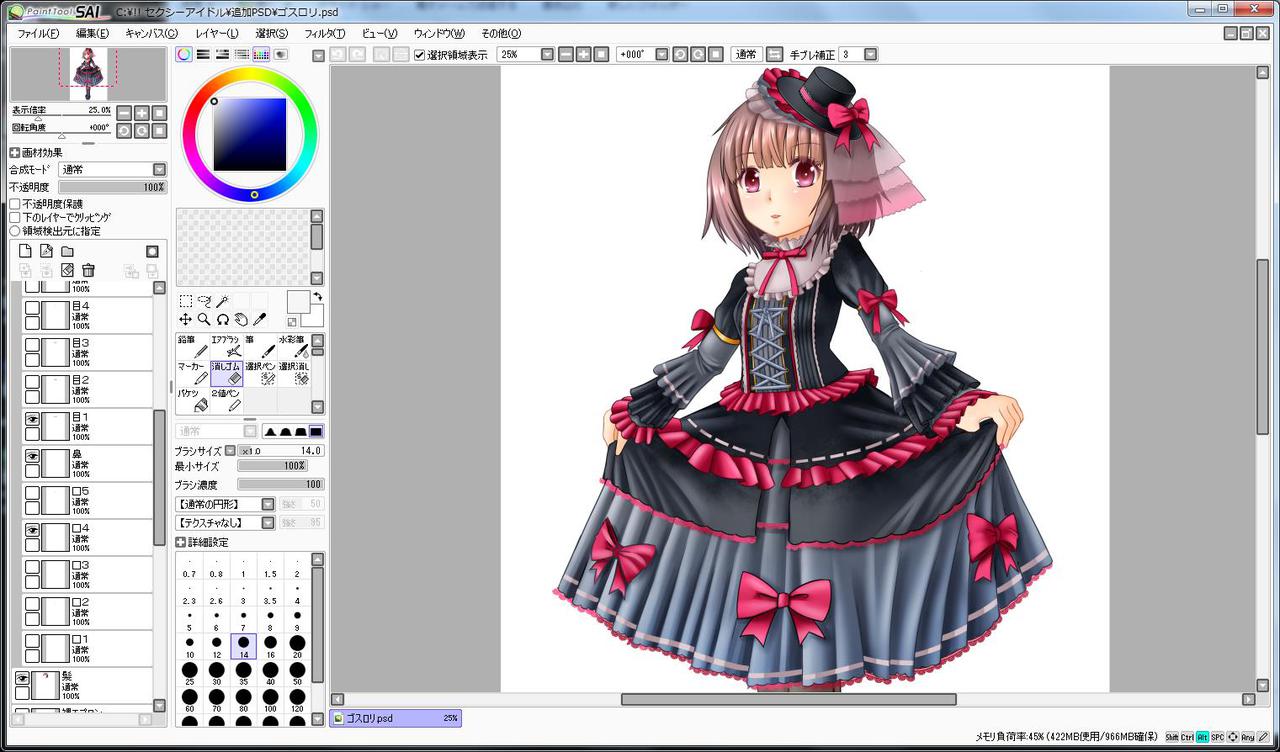Create a new linework layer
This screenshot has width=1280, height=752.
[46, 251]
